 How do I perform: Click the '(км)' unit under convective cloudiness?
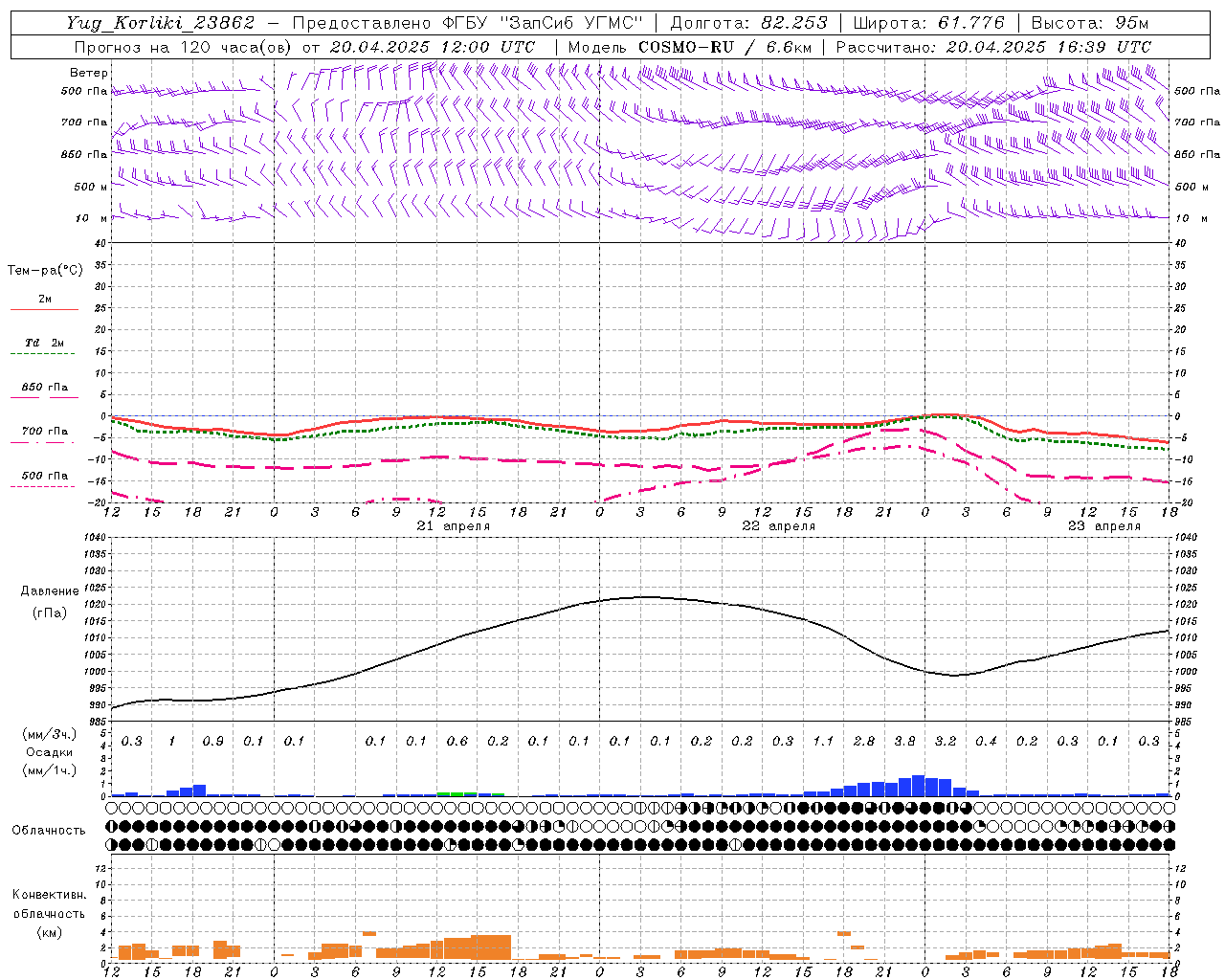49,932
